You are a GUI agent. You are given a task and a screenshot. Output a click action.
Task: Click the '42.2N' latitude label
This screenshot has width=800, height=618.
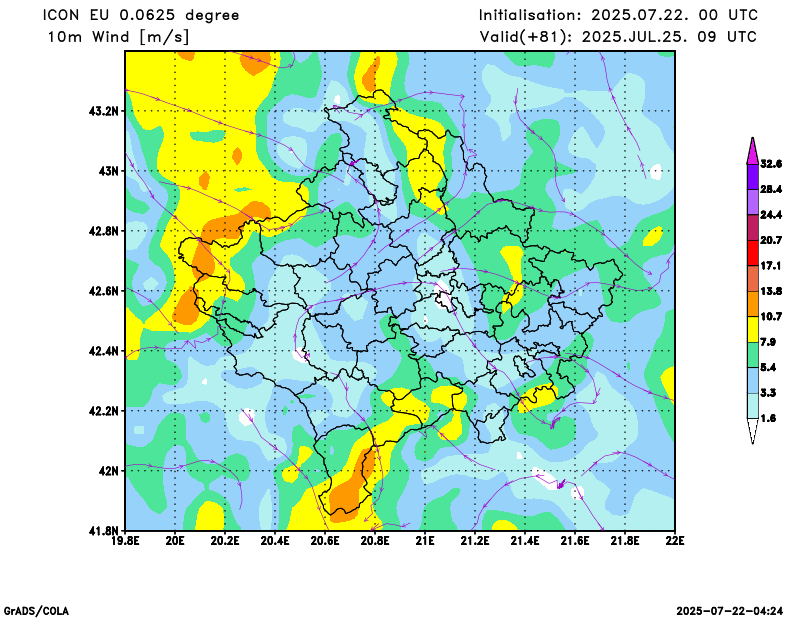tap(104, 410)
